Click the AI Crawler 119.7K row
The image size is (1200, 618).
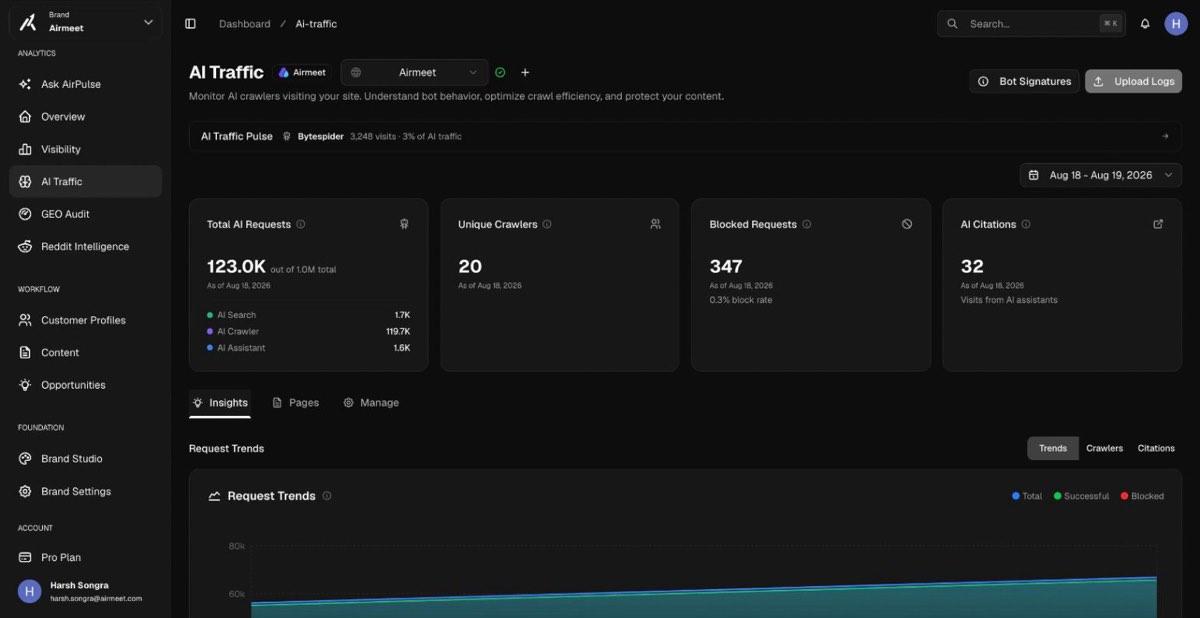point(308,331)
